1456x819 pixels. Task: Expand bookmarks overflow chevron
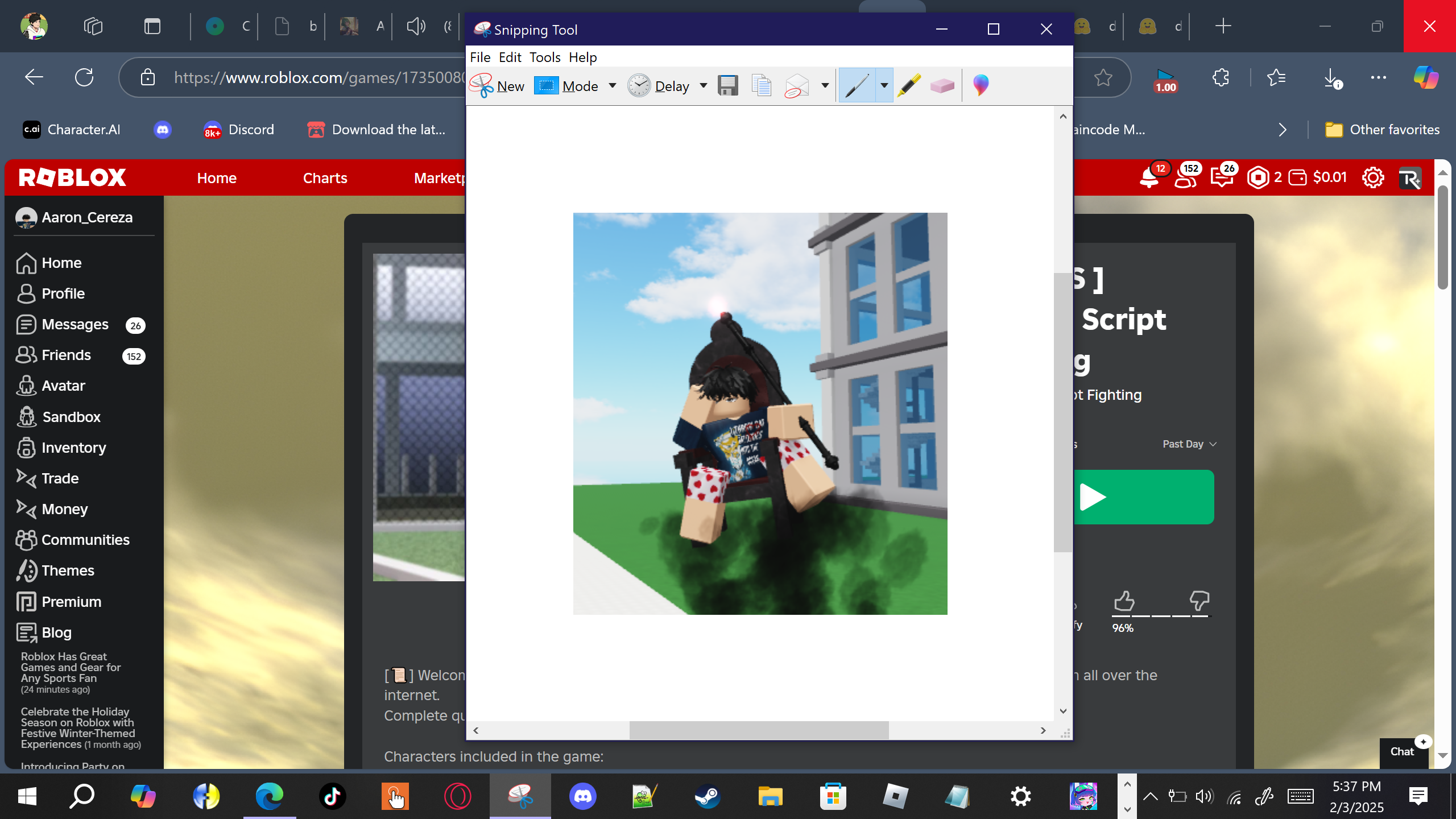(x=1283, y=130)
